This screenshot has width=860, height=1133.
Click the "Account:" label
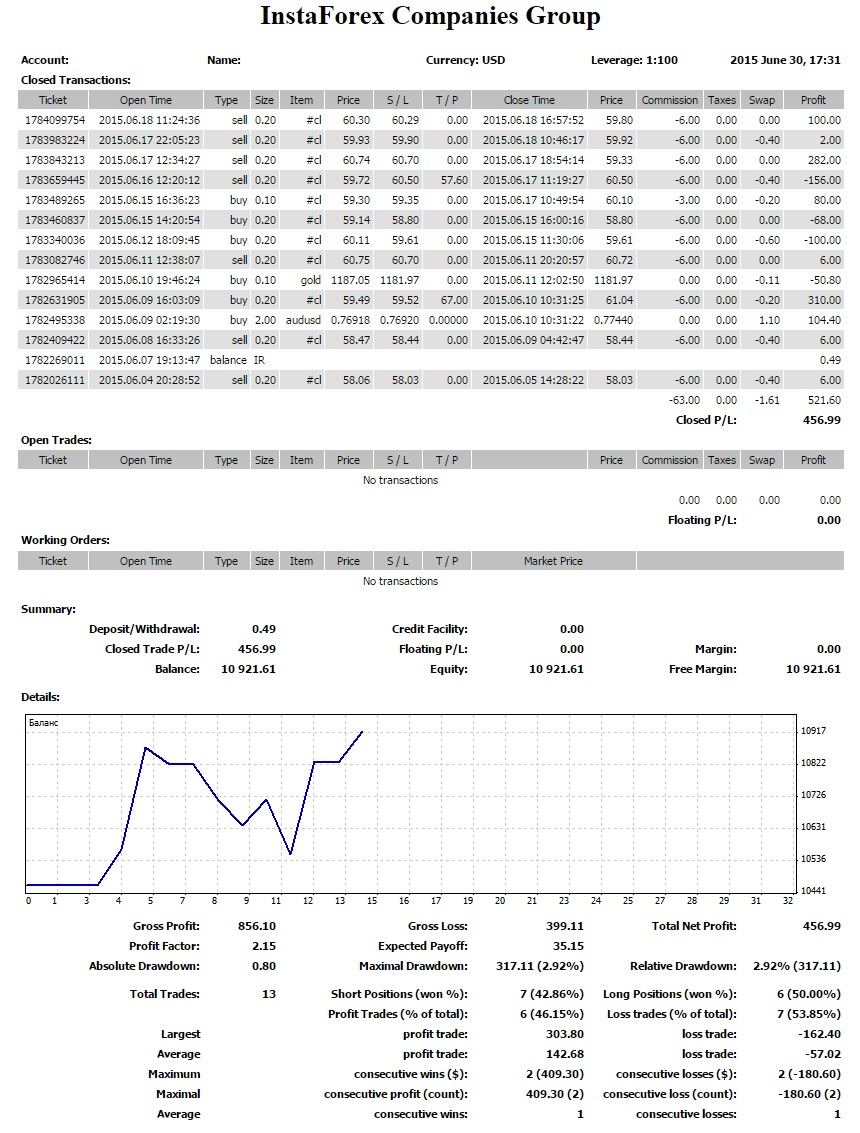45,60
